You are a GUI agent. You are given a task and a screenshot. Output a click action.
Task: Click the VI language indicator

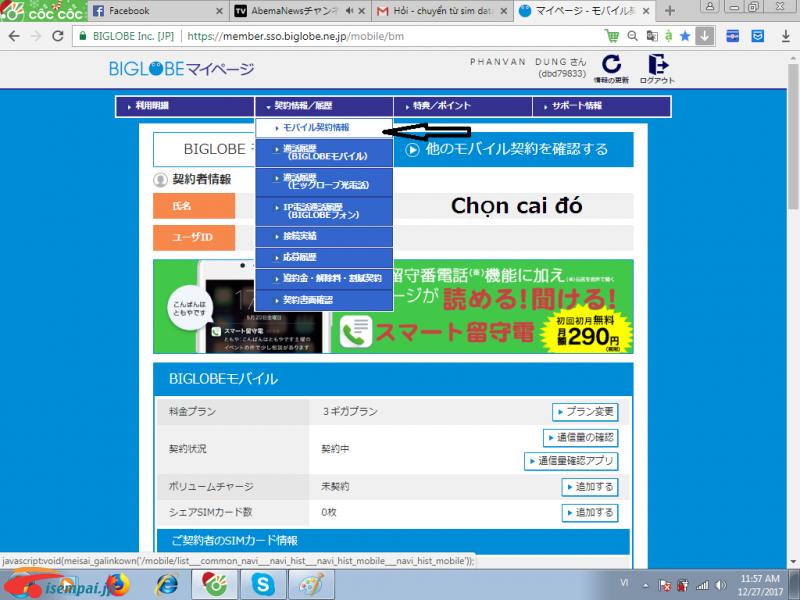(624, 583)
